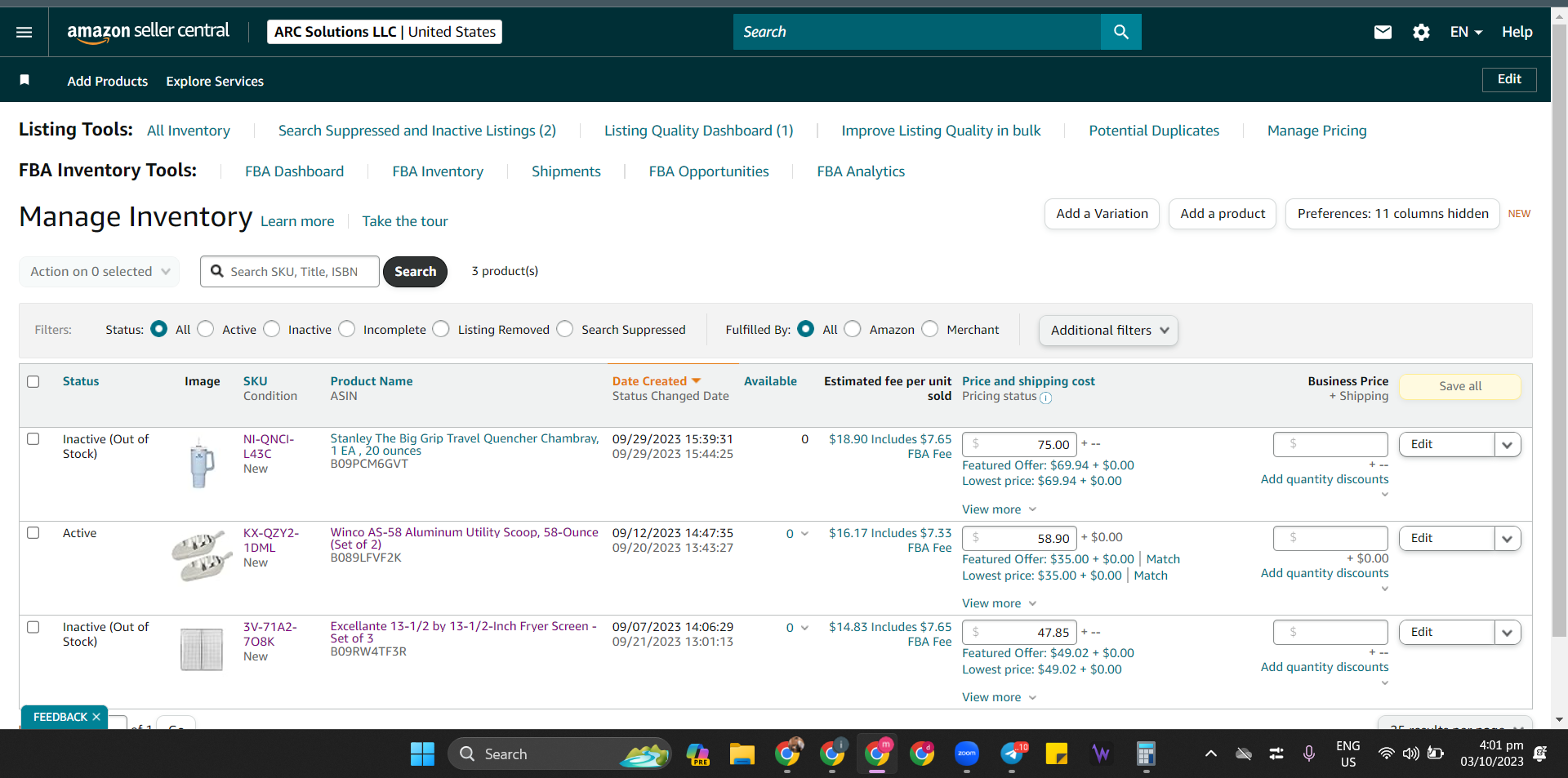Viewport: 1568px width, 778px height.
Task: Click the pricing status info icon
Action: (1046, 398)
